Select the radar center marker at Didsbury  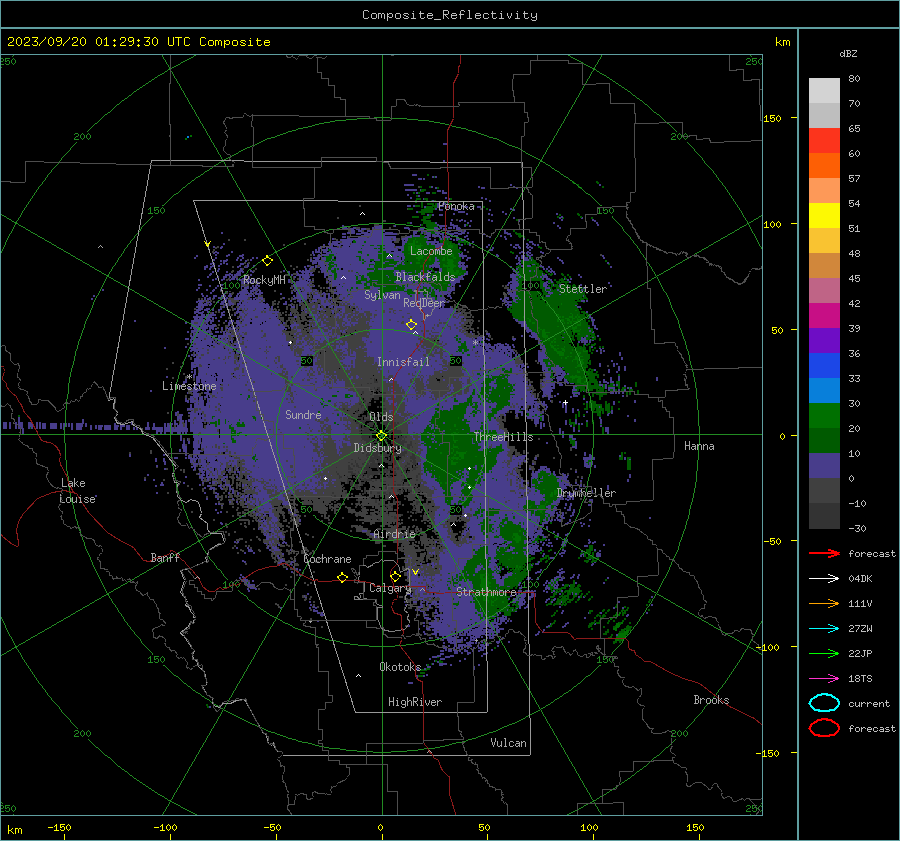[382, 436]
